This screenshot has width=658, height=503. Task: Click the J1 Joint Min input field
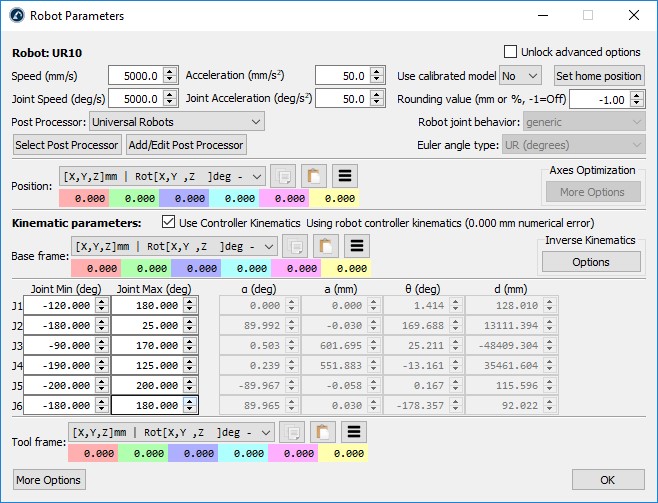(59, 305)
